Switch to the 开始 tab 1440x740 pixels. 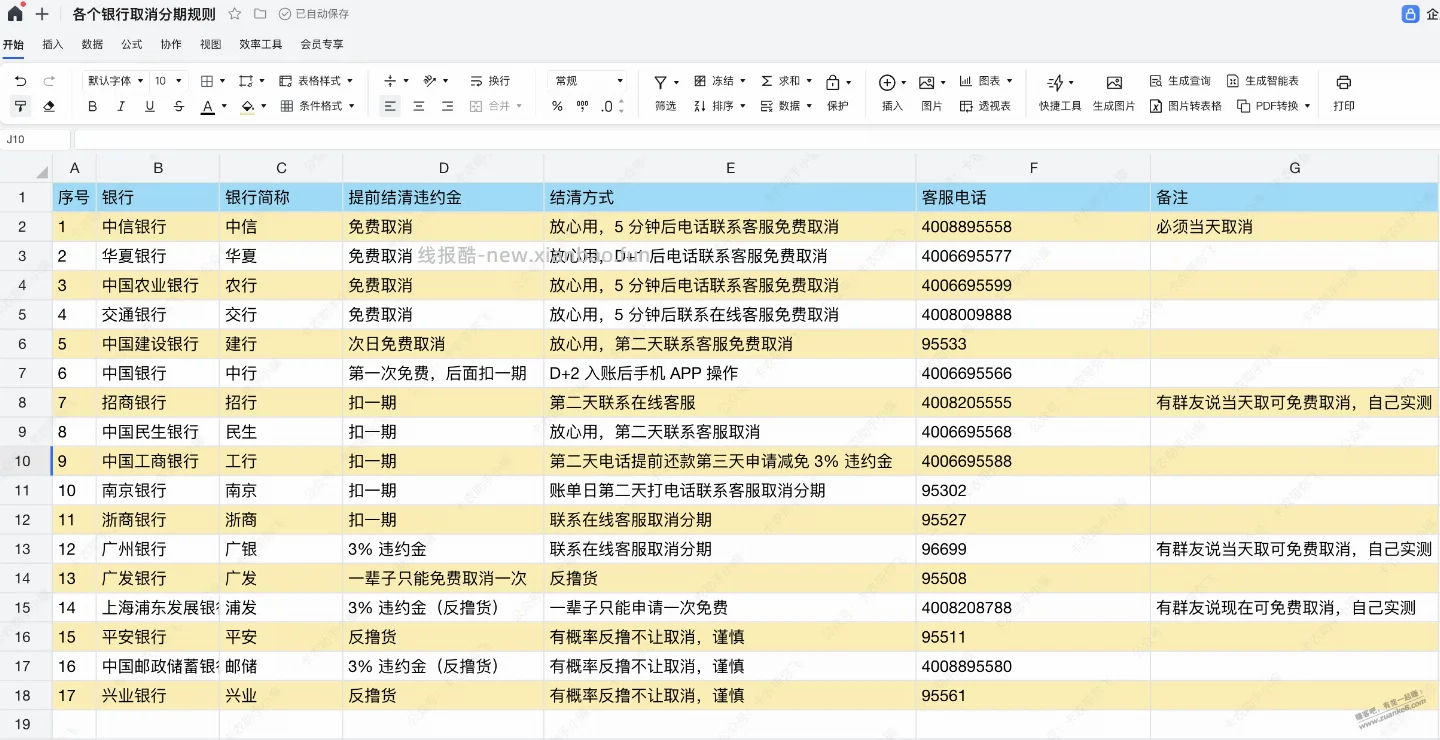coord(13,44)
